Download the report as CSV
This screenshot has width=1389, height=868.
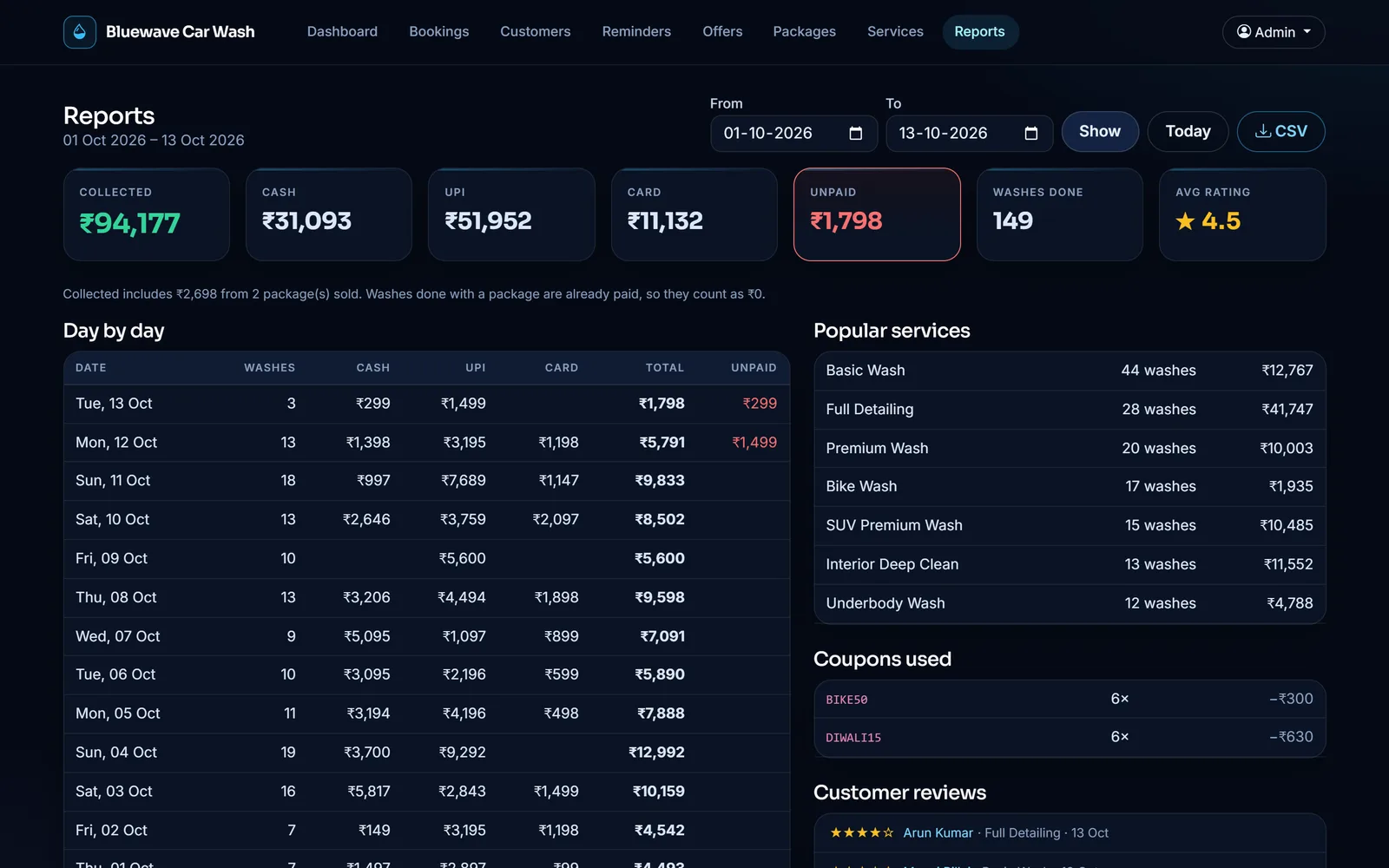click(x=1281, y=132)
